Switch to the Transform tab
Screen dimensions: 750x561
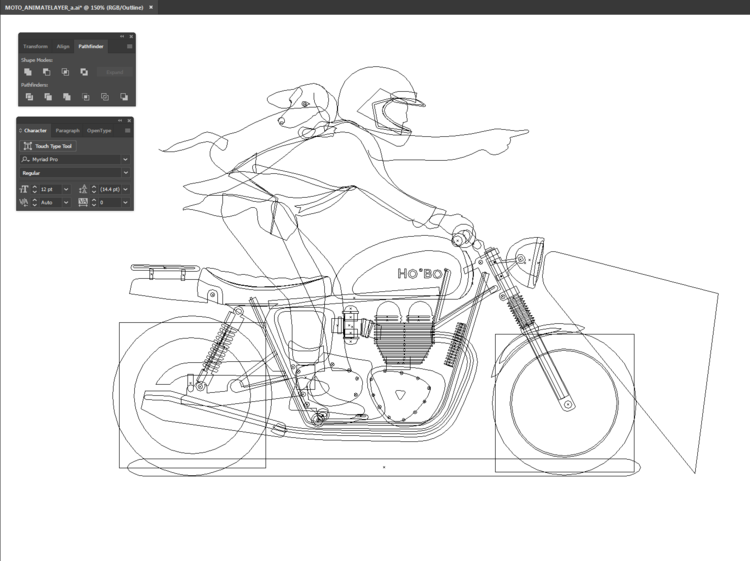pyautogui.click(x=35, y=46)
